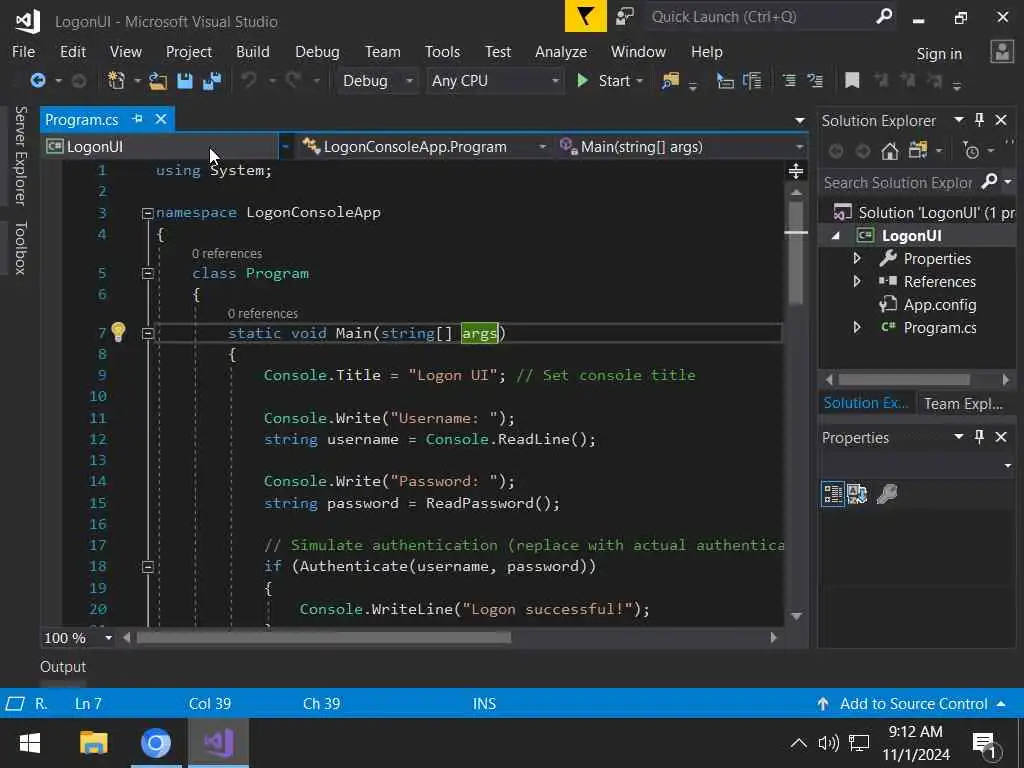The image size is (1024, 768).
Task: Click the Sign in link
Action: [939, 54]
